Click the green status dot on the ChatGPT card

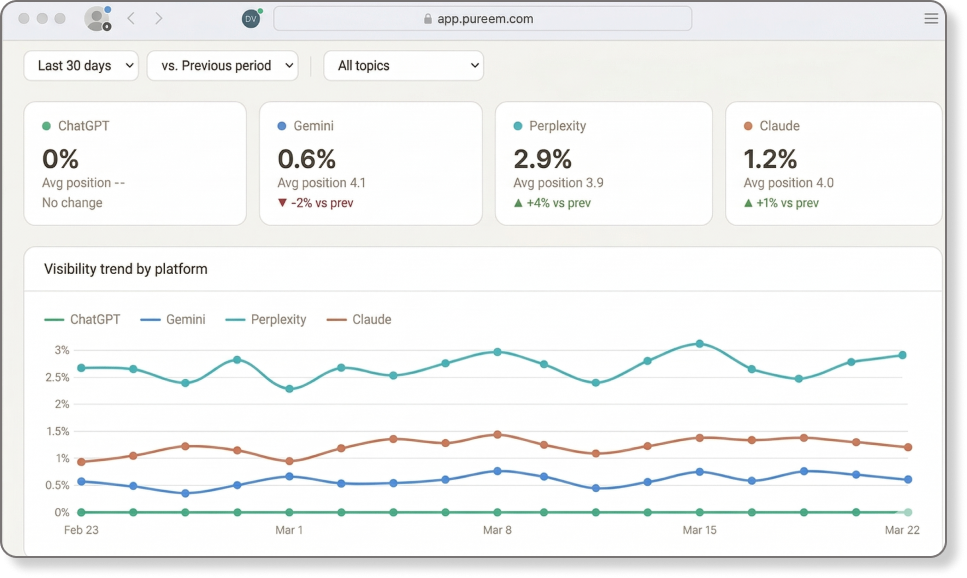(44, 126)
